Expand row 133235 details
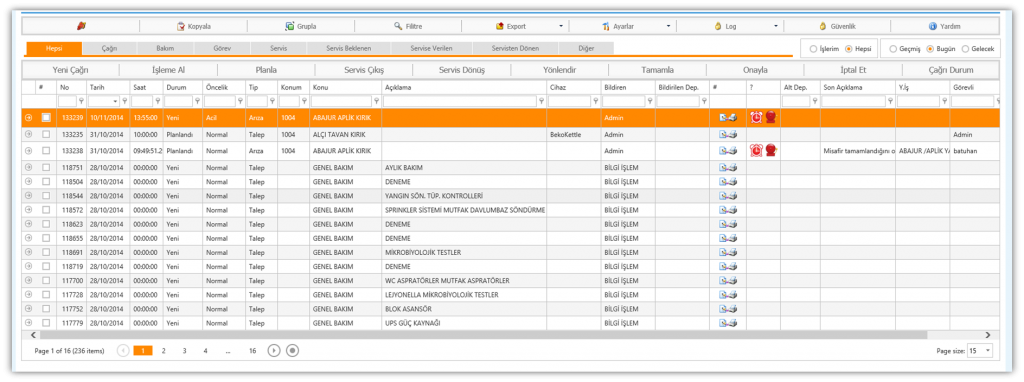1024x382 pixels. pos(29,135)
